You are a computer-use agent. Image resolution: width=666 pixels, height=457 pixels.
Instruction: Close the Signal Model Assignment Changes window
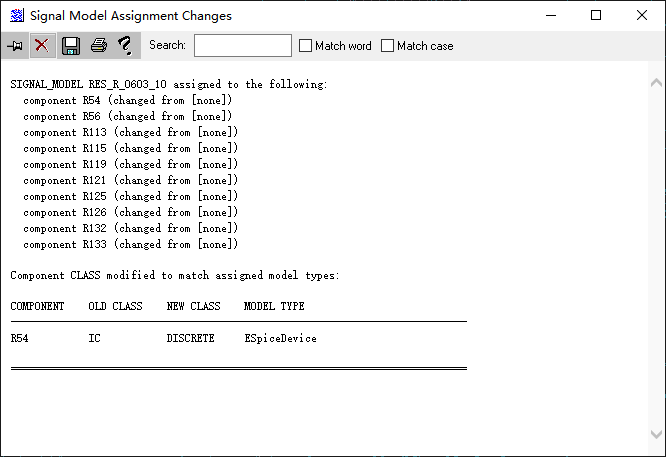[x=642, y=16]
